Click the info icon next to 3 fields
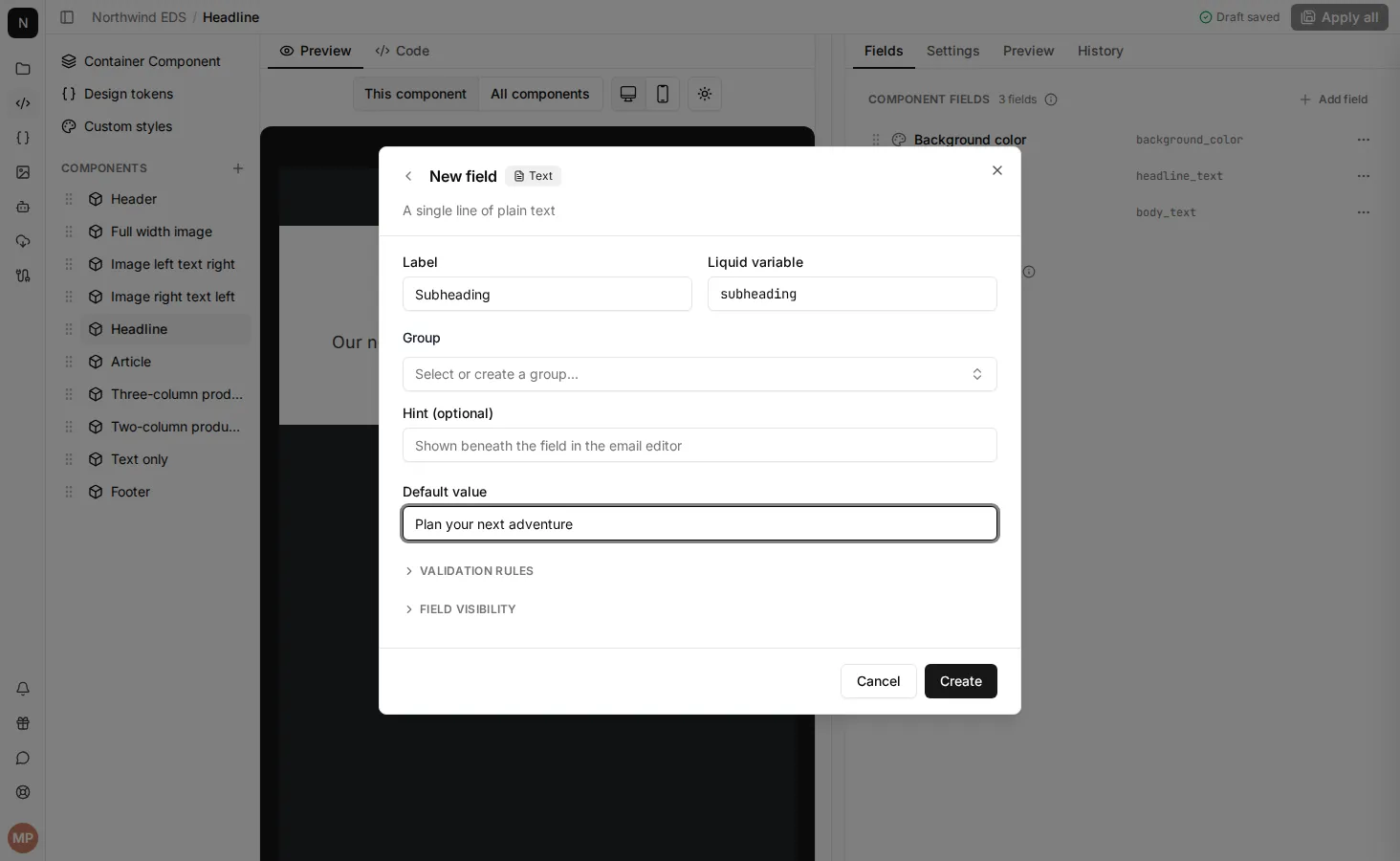Viewport: 1400px width, 861px height. (x=1051, y=99)
